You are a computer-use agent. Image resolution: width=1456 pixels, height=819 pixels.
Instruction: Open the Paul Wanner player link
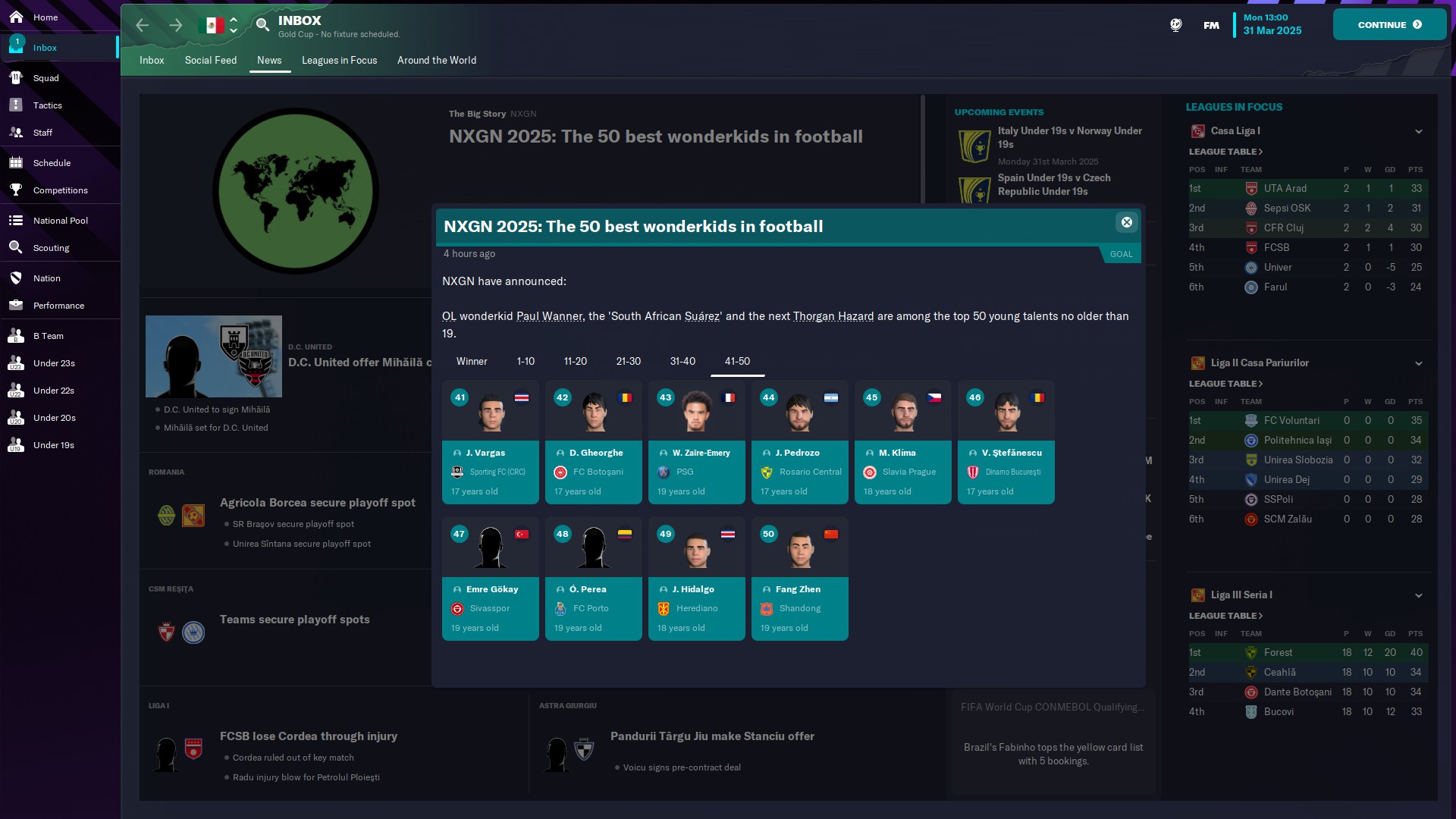point(549,316)
